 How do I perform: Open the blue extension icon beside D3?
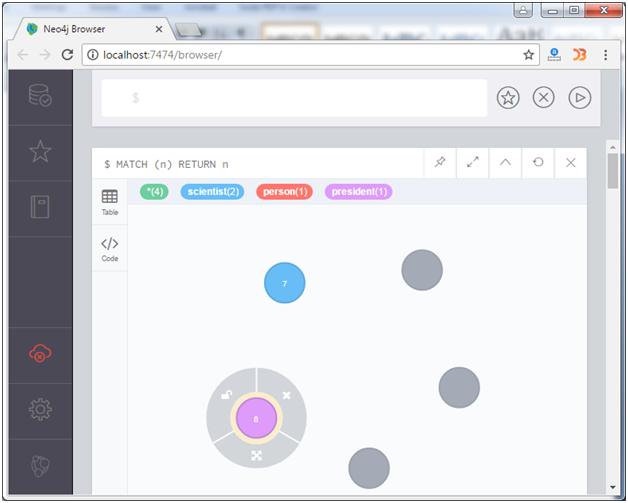(x=554, y=54)
